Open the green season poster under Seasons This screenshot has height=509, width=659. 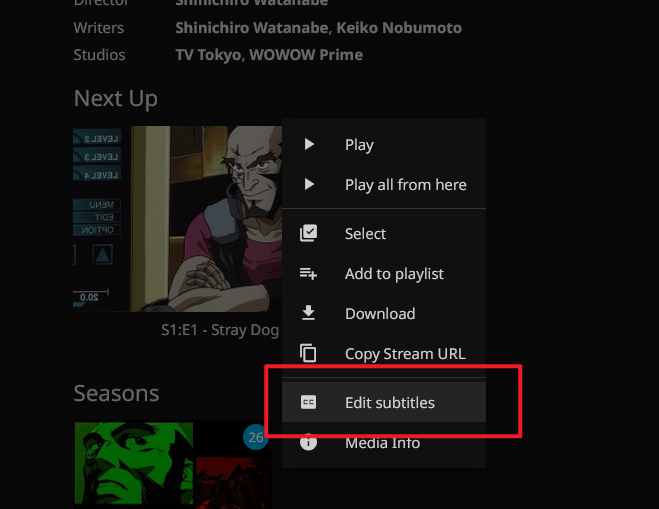[x=133, y=464]
